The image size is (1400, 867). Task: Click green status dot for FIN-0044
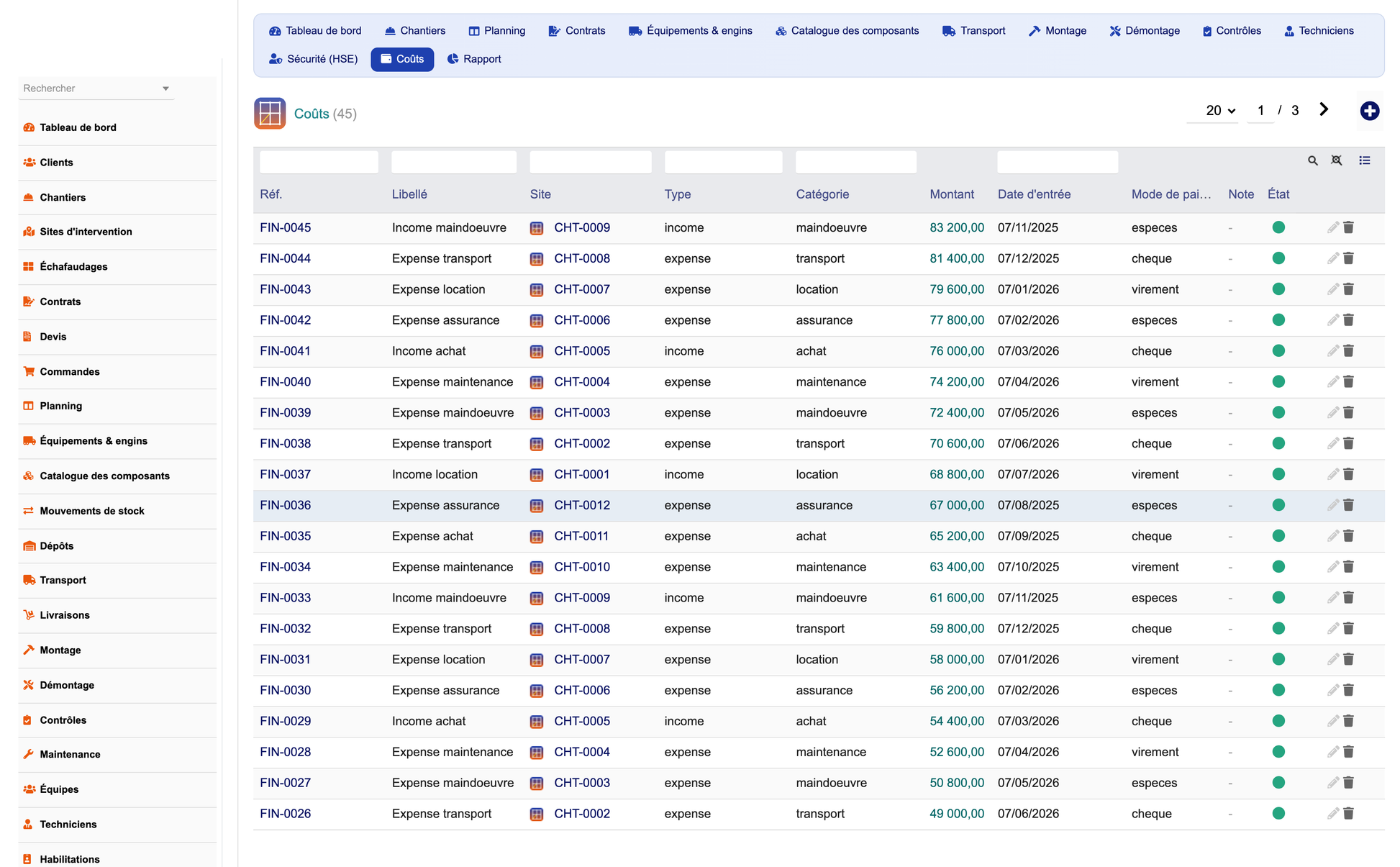pyautogui.click(x=1278, y=258)
